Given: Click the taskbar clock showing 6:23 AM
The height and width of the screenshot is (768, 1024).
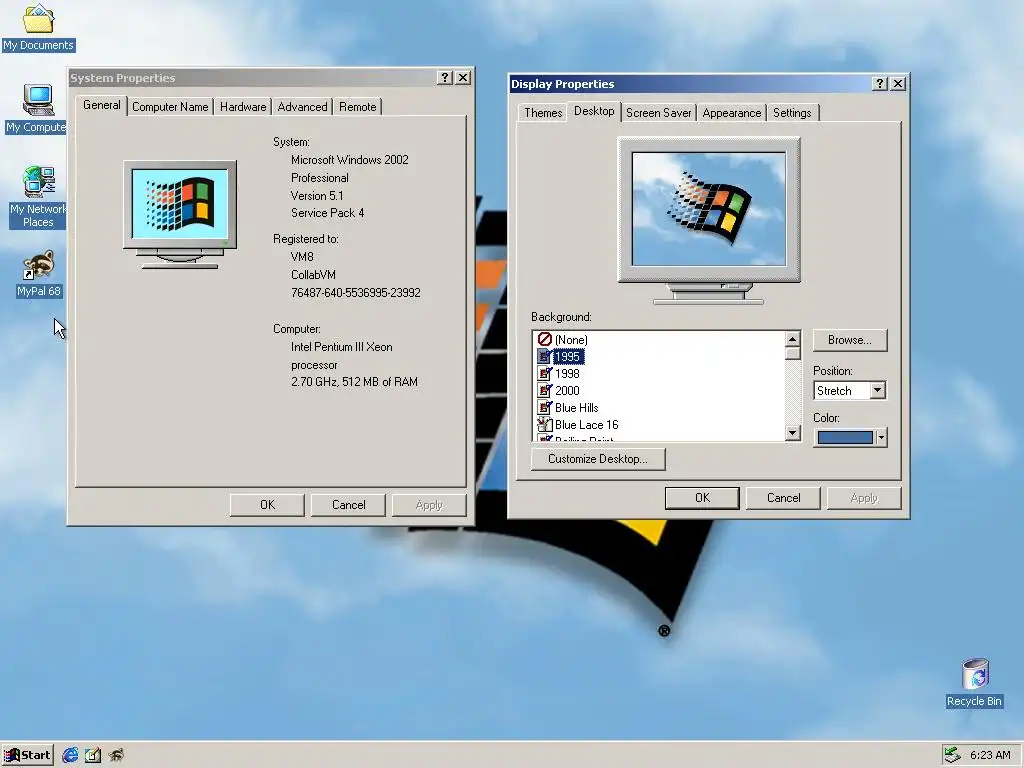Looking at the screenshot, I should pos(990,755).
